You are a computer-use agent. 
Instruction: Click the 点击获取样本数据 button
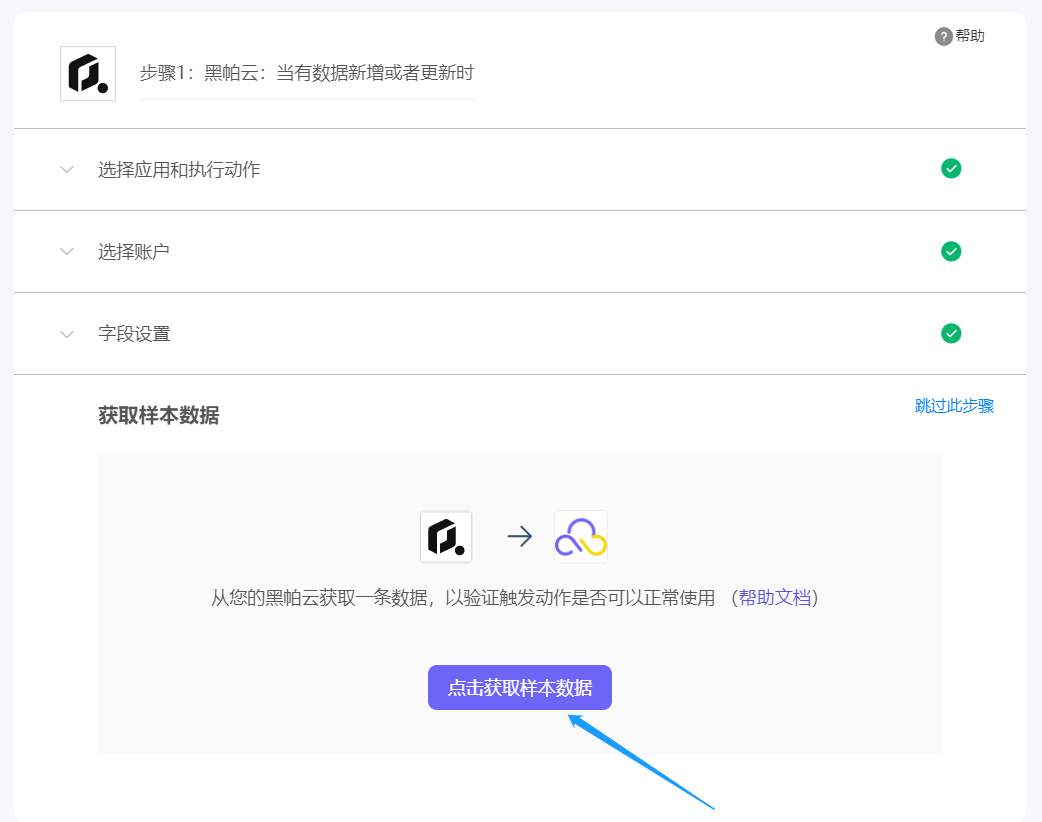click(x=520, y=687)
